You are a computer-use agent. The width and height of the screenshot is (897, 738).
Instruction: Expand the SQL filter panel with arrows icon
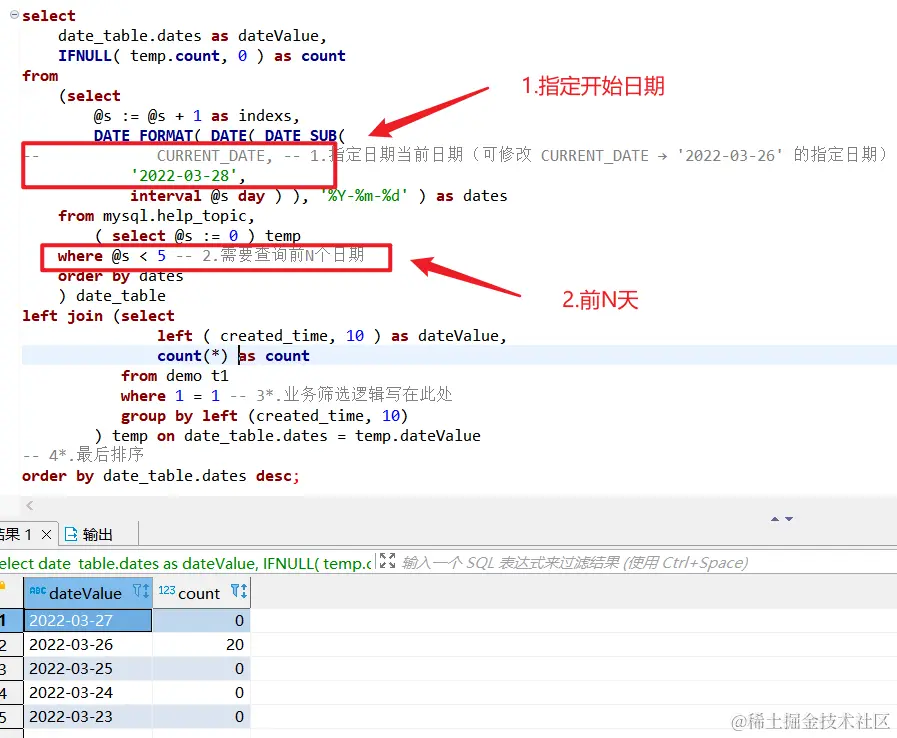point(387,561)
